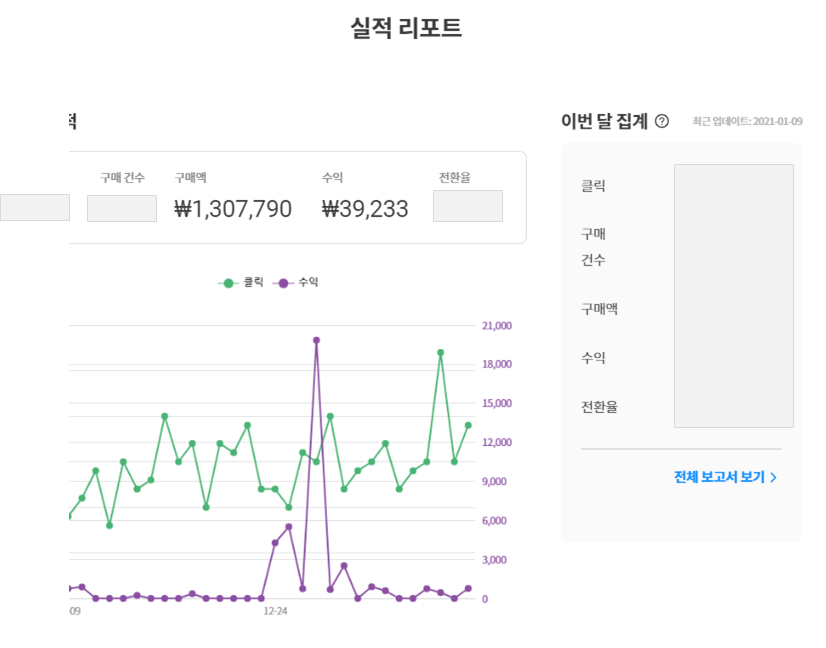The width and height of the screenshot is (826, 648).
Task: Click 클릭 label in monthly summary panel
Action: pyautogui.click(x=593, y=186)
